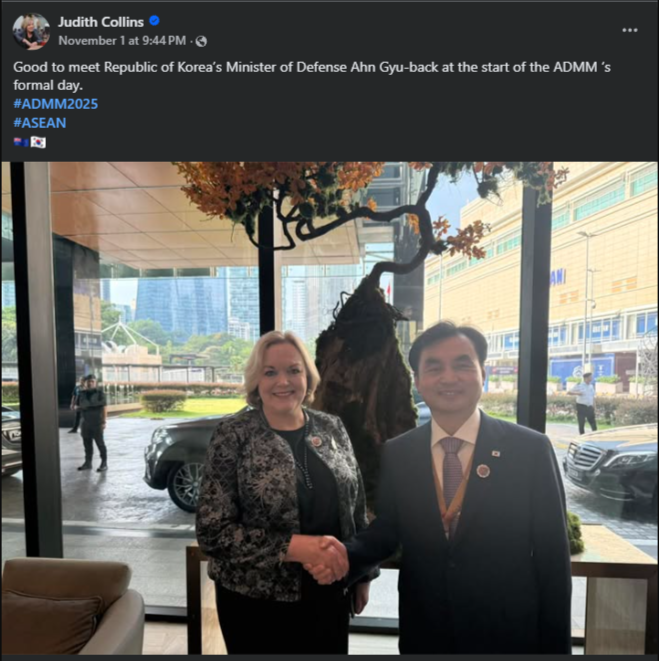Viewport: 659px width, 661px height.
Task: Click the globe public audience icon
Action: tap(201, 41)
